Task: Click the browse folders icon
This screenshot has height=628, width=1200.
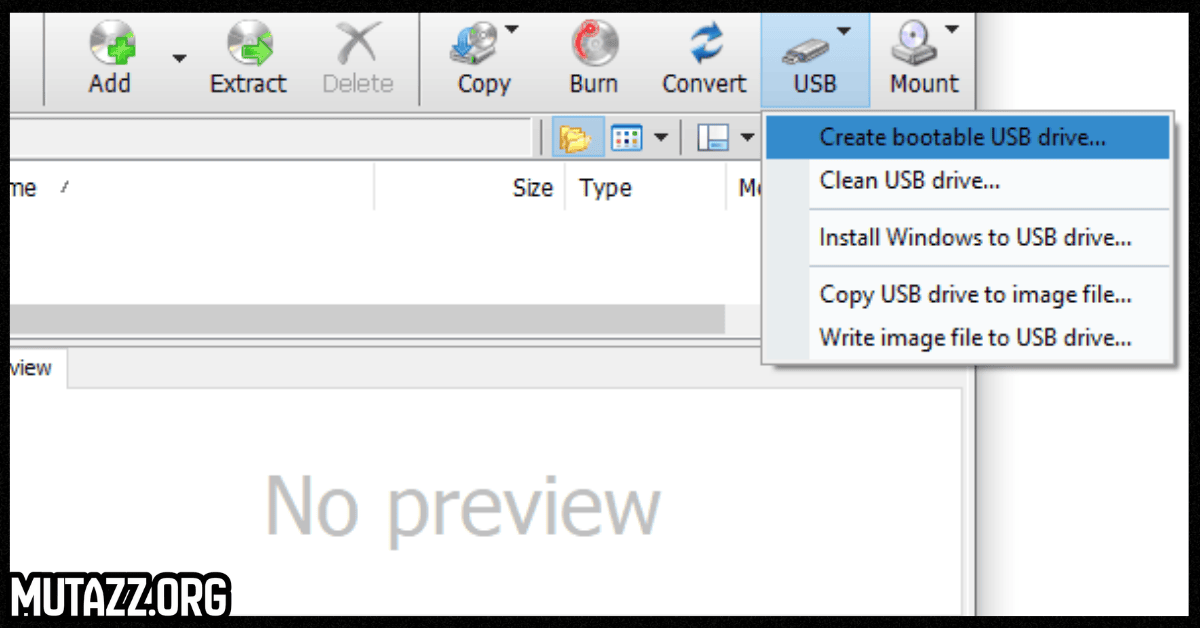Action: pos(576,137)
